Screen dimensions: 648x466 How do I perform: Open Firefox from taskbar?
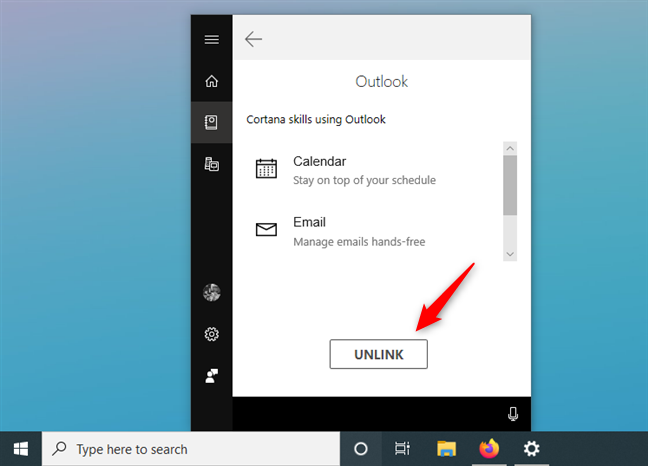(489, 449)
